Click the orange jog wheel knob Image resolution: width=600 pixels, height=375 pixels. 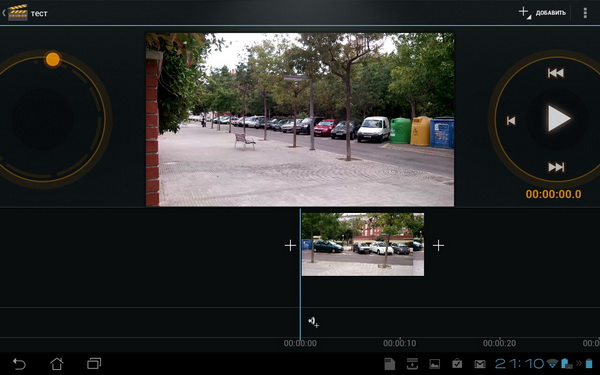(x=53, y=59)
